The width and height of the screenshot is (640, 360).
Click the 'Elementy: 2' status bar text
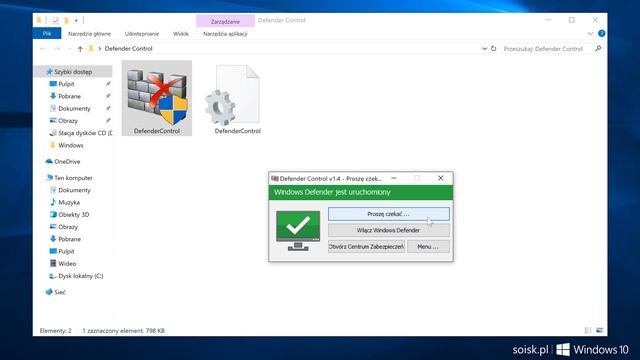[x=56, y=331]
